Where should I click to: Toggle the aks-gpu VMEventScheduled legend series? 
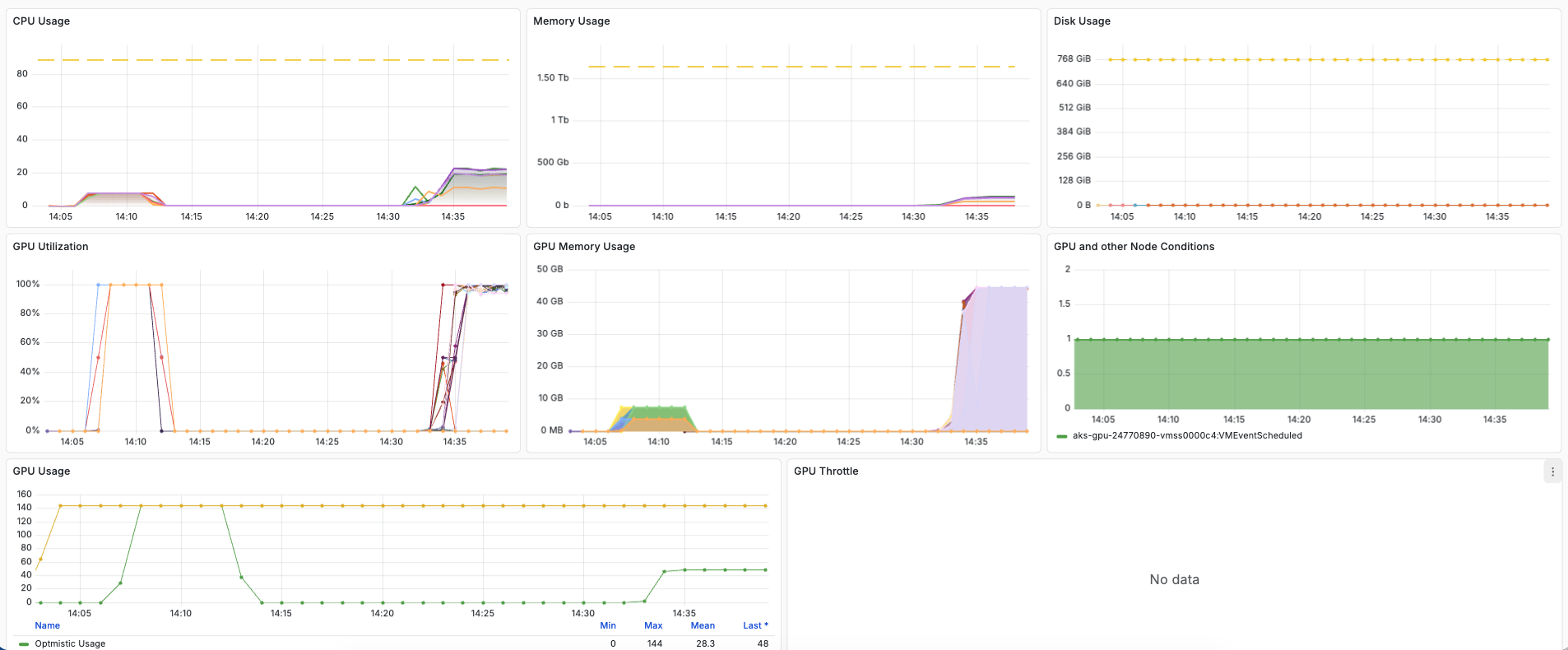tap(1186, 436)
